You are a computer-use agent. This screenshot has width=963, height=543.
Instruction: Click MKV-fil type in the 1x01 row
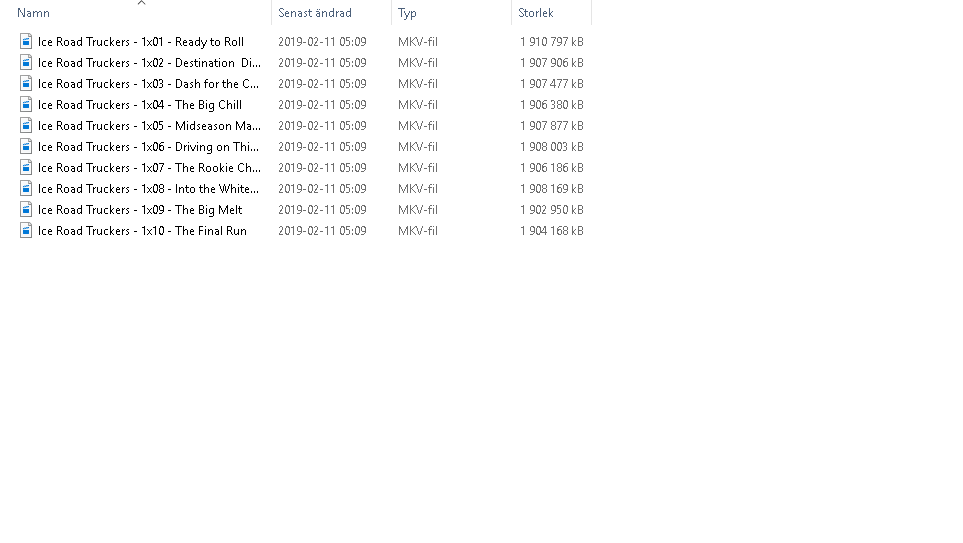[x=418, y=42]
